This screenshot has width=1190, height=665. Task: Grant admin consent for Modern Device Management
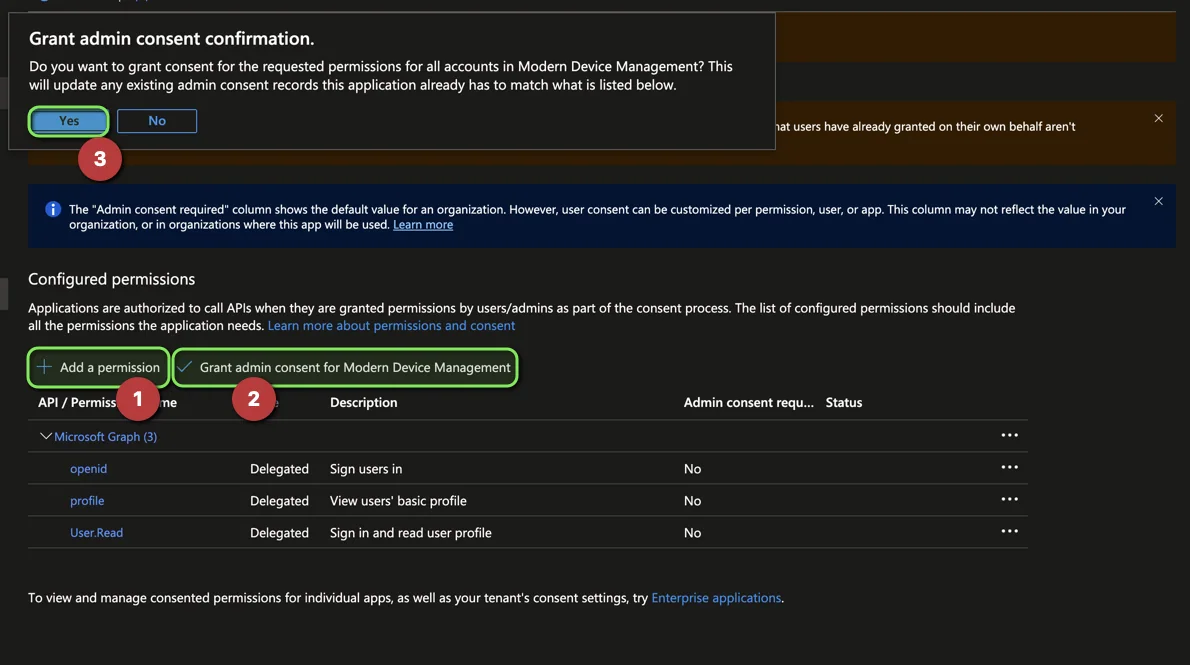[x=345, y=367]
